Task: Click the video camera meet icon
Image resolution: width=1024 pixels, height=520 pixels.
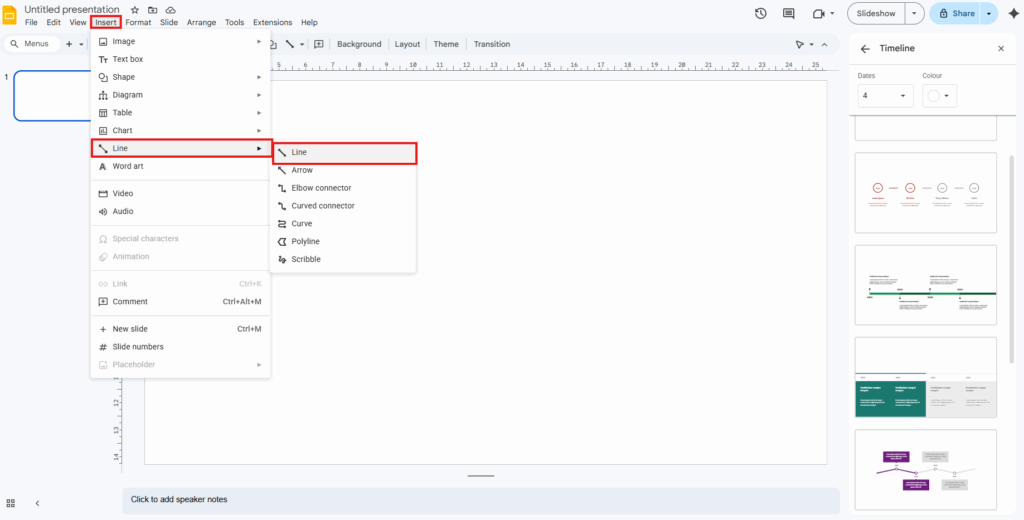Action: pos(818,13)
